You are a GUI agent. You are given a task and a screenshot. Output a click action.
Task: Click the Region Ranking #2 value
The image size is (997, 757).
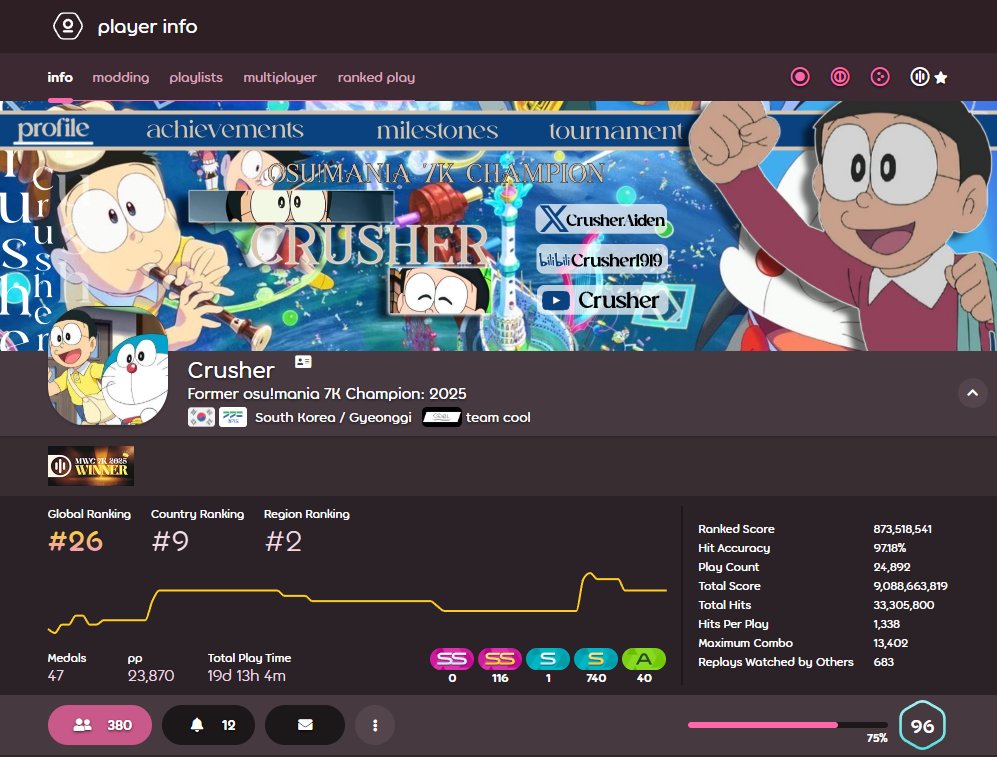[x=283, y=542]
